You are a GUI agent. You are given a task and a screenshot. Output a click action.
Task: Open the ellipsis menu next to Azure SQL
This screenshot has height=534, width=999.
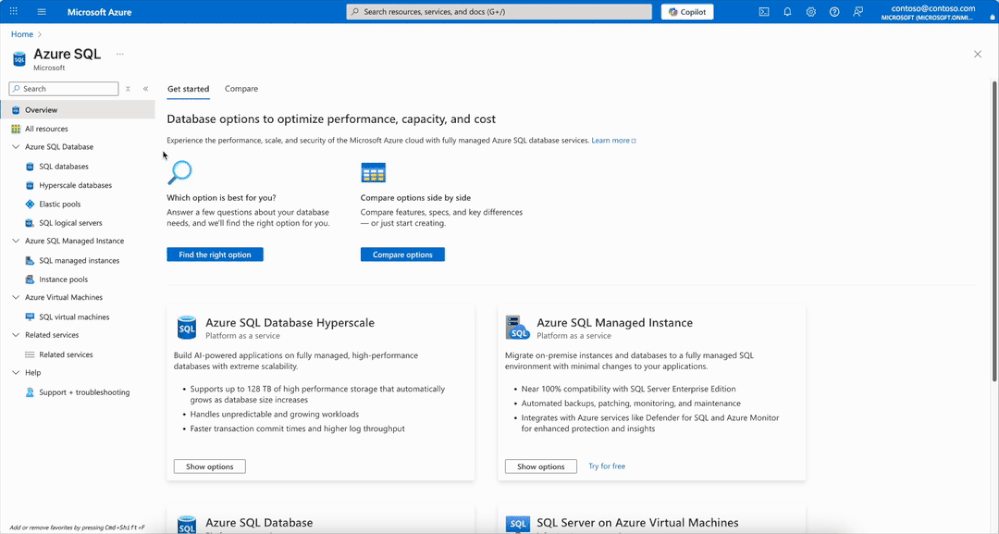point(120,54)
